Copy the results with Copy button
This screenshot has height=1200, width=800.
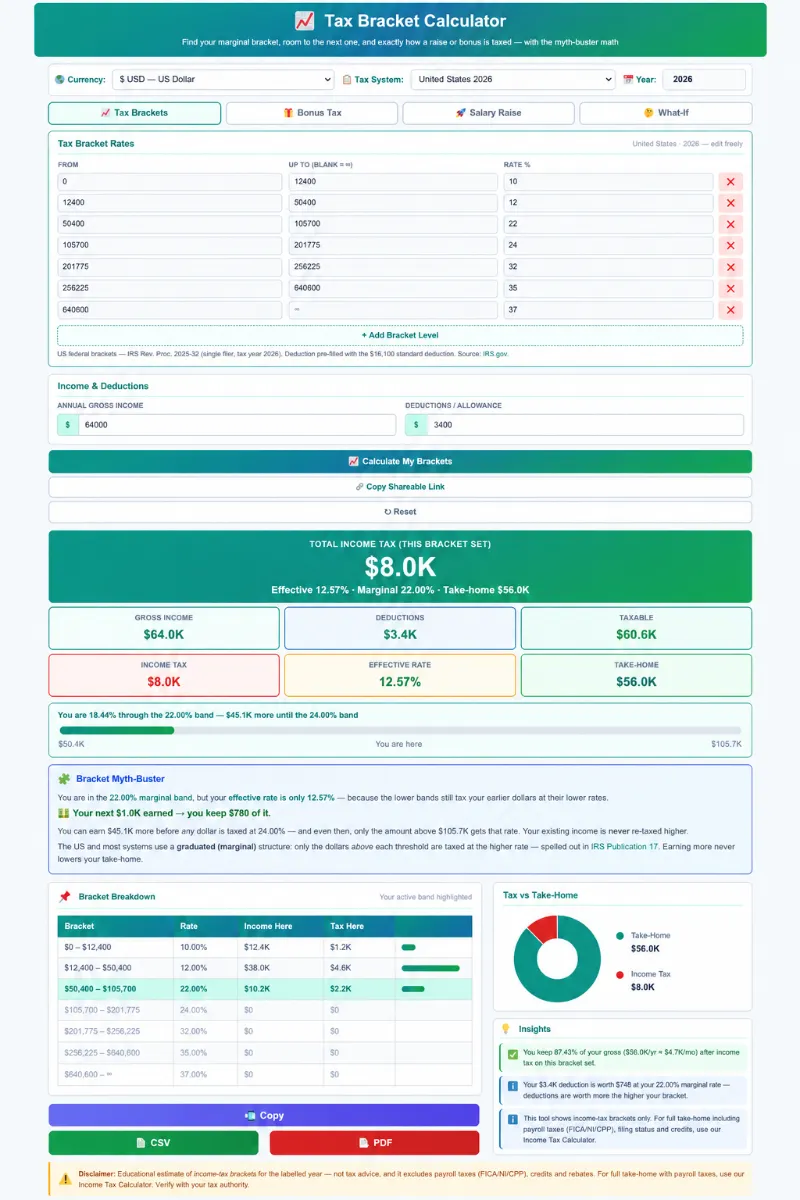pyautogui.click(x=264, y=1115)
